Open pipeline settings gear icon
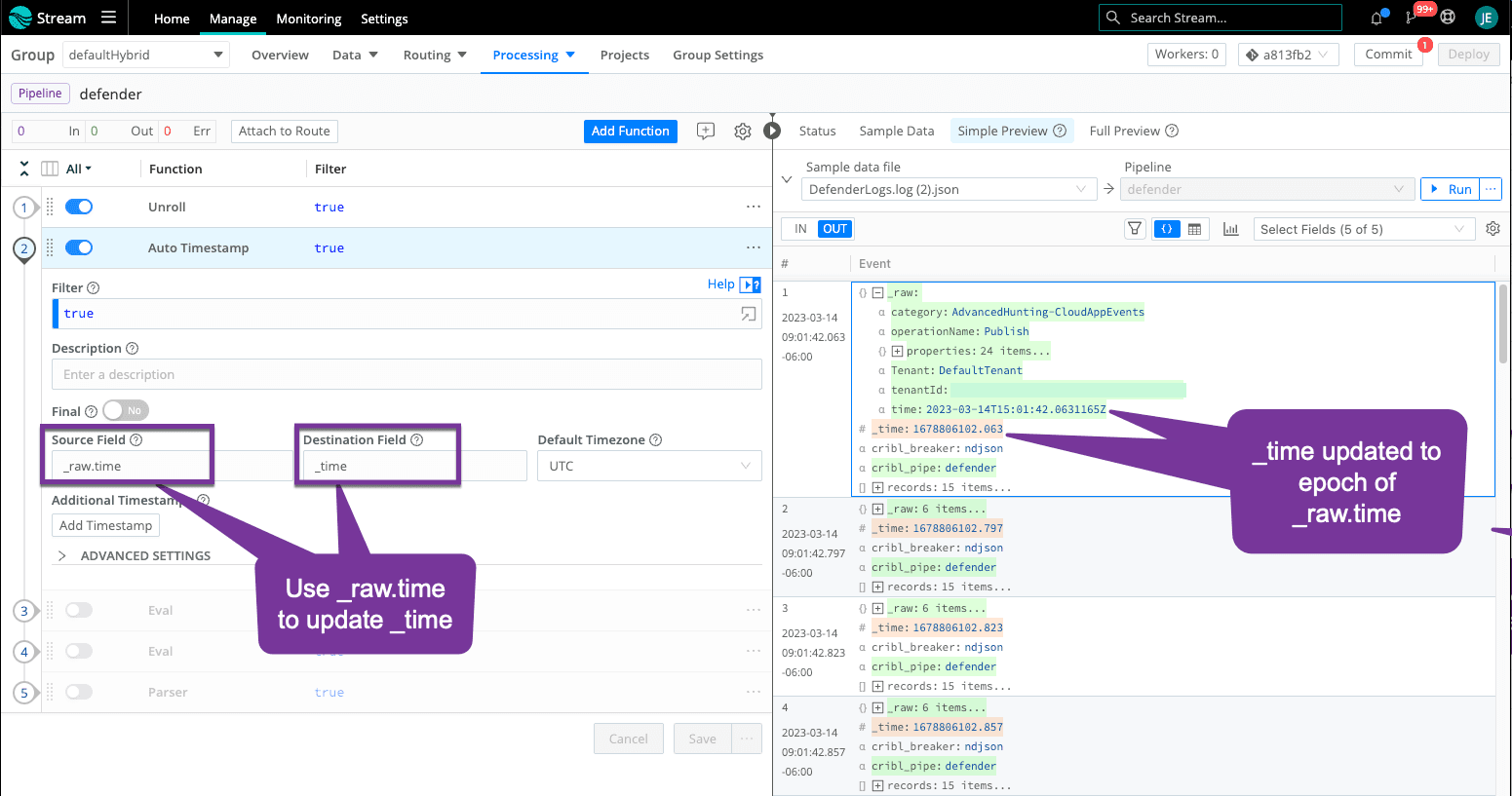 (743, 132)
